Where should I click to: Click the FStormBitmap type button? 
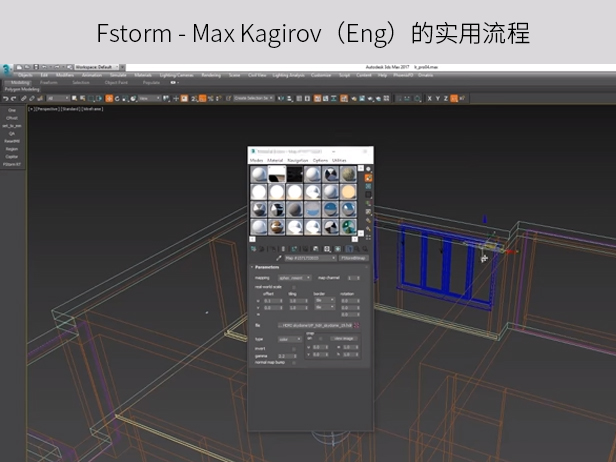[353, 257]
